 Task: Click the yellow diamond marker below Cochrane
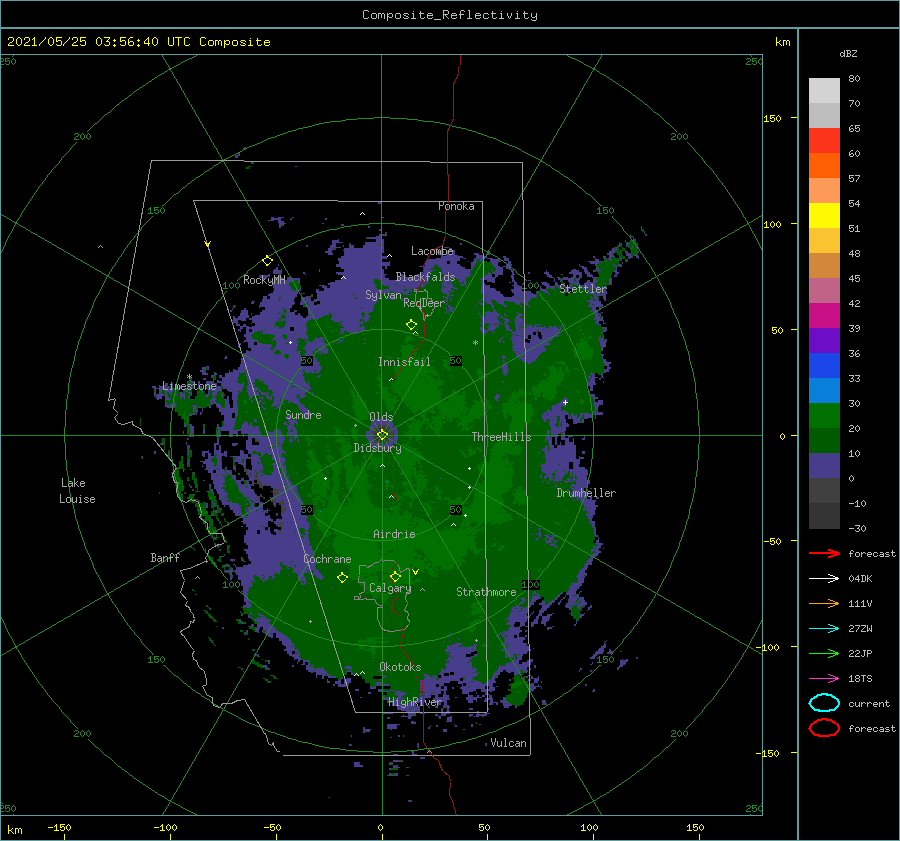(x=342, y=578)
